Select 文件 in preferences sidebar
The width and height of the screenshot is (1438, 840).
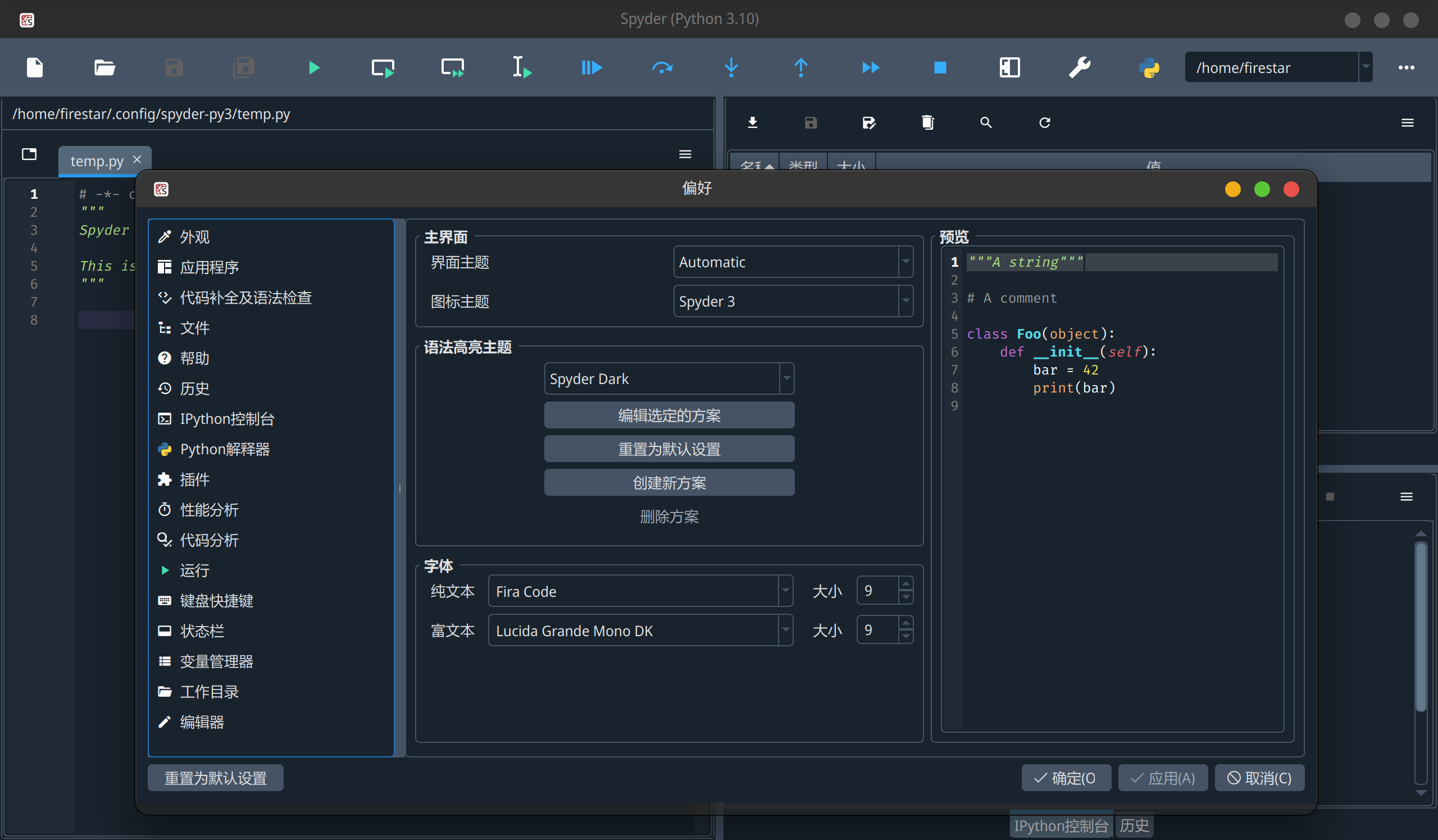[x=271, y=328]
